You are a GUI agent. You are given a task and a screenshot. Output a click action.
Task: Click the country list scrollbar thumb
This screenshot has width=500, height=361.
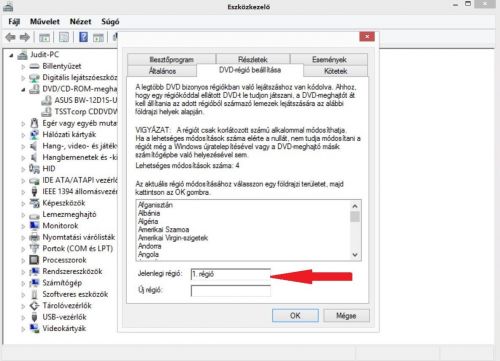[355, 217]
